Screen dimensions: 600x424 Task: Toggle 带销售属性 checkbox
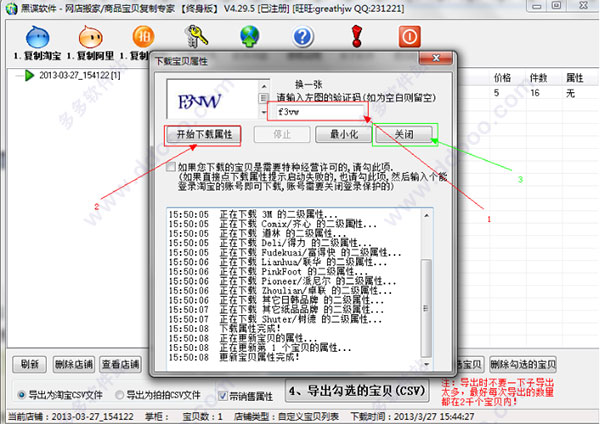[x=222, y=396]
